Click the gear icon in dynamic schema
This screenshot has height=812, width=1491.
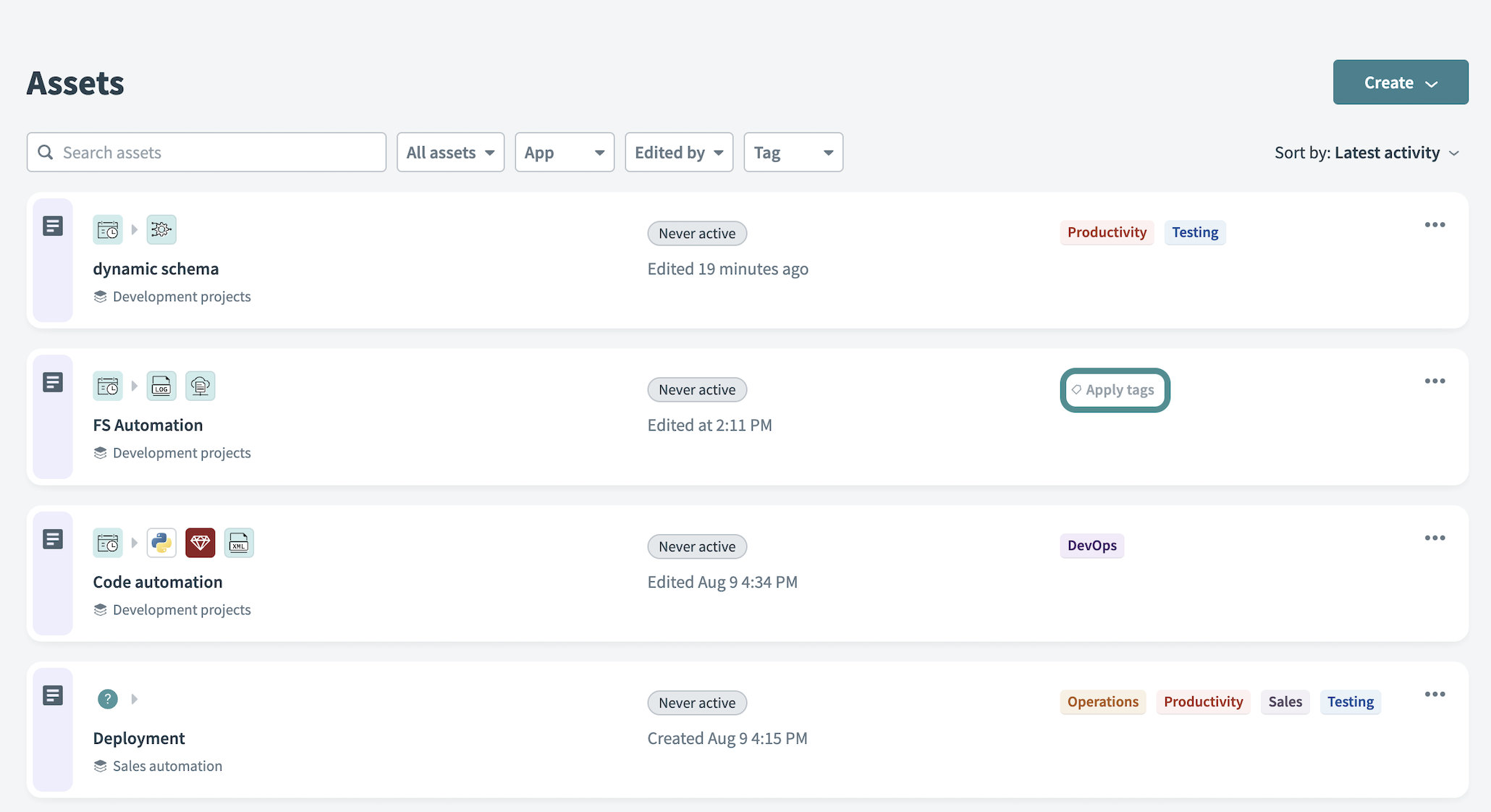[161, 230]
